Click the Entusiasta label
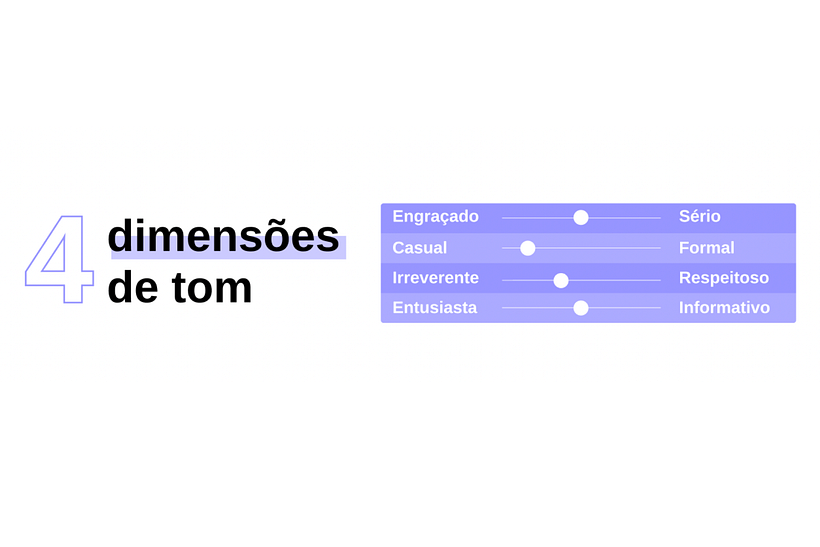Image resolution: width=820 pixels, height=547 pixels. 435,307
